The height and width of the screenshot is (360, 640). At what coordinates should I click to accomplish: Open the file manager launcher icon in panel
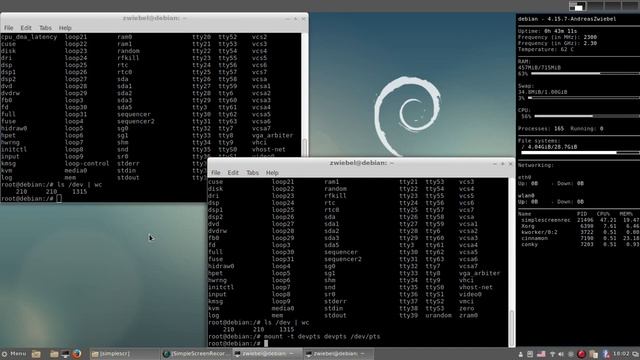[54, 354]
